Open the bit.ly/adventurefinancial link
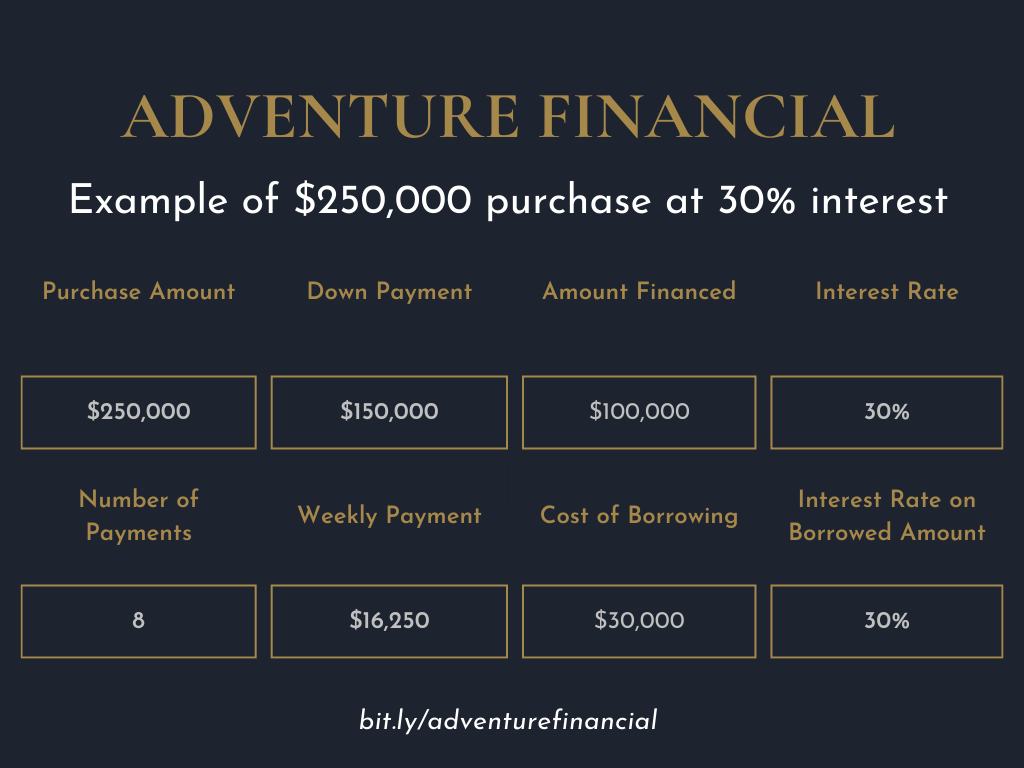 coord(508,720)
